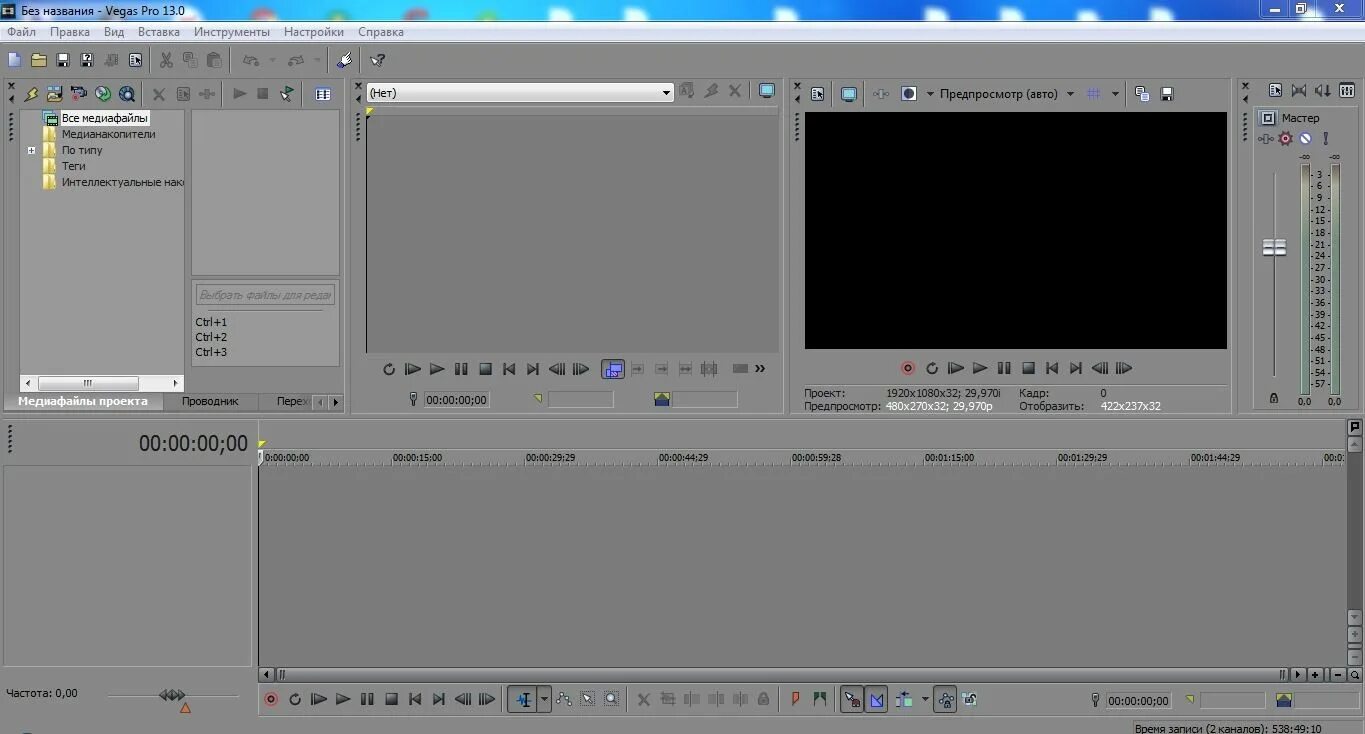The image size is (1365, 734).
Task: Select the Selection Edit tool on timeline
Action: click(x=588, y=700)
